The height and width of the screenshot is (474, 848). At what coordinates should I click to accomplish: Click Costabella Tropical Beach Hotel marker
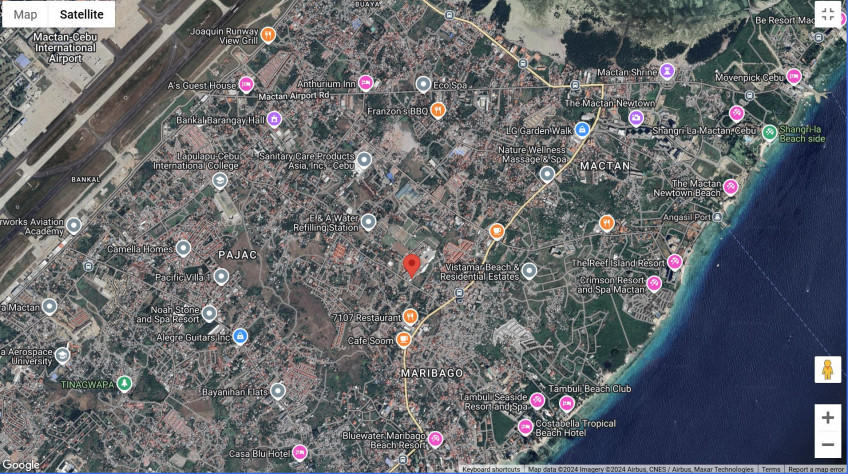coord(526,427)
